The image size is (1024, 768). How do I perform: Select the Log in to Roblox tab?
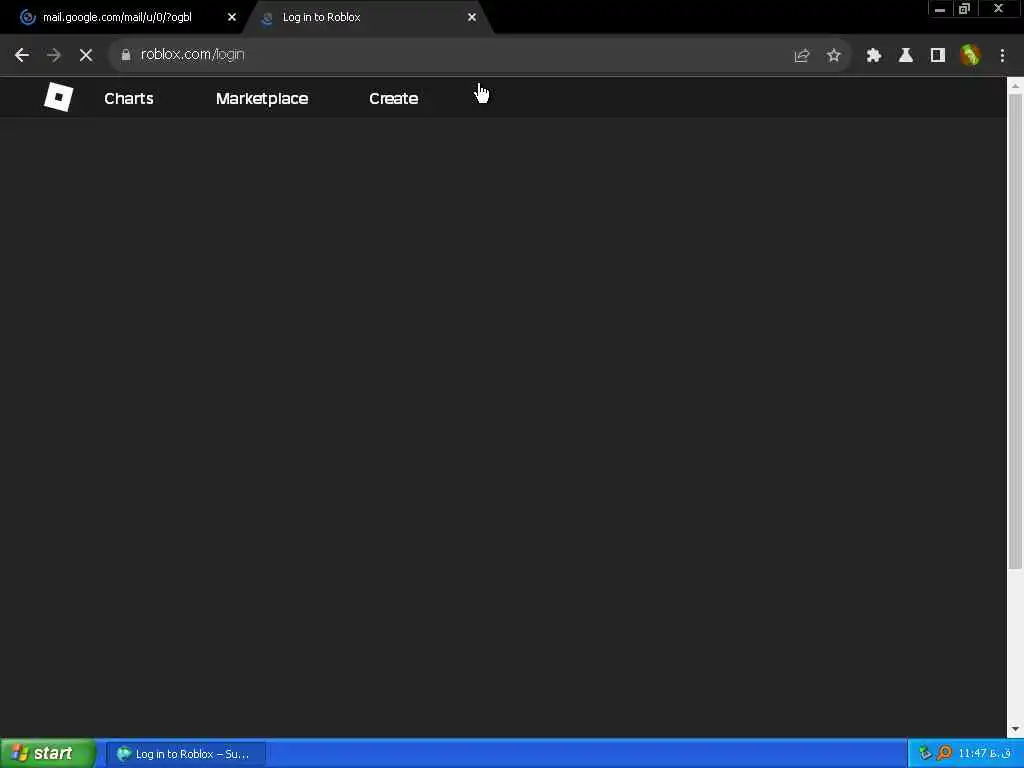pos(366,18)
